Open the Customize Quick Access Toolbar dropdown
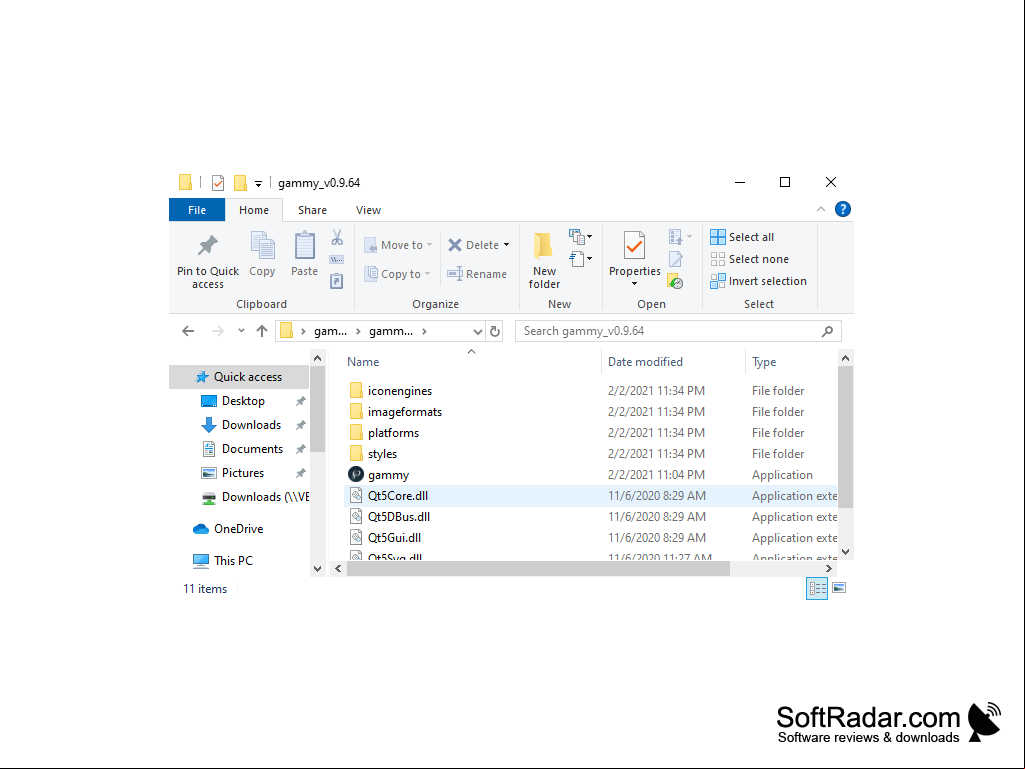Image resolution: width=1025 pixels, height=769 pixels. coord(258,183)
